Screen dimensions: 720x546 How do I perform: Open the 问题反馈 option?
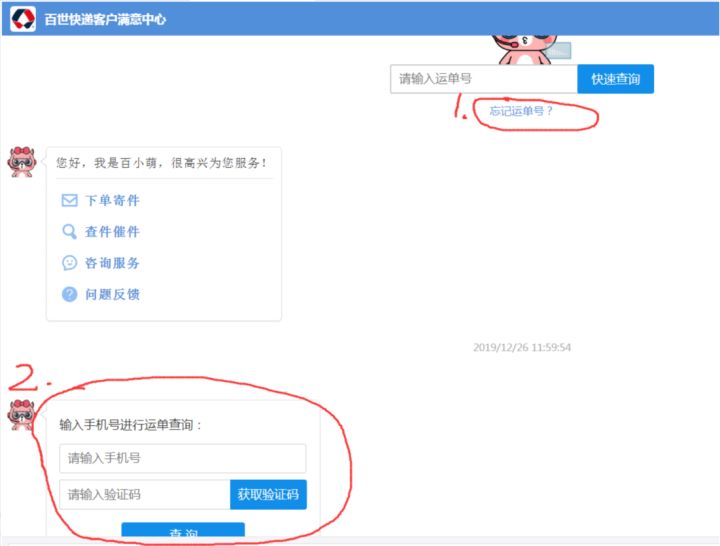tap(112, 294)
